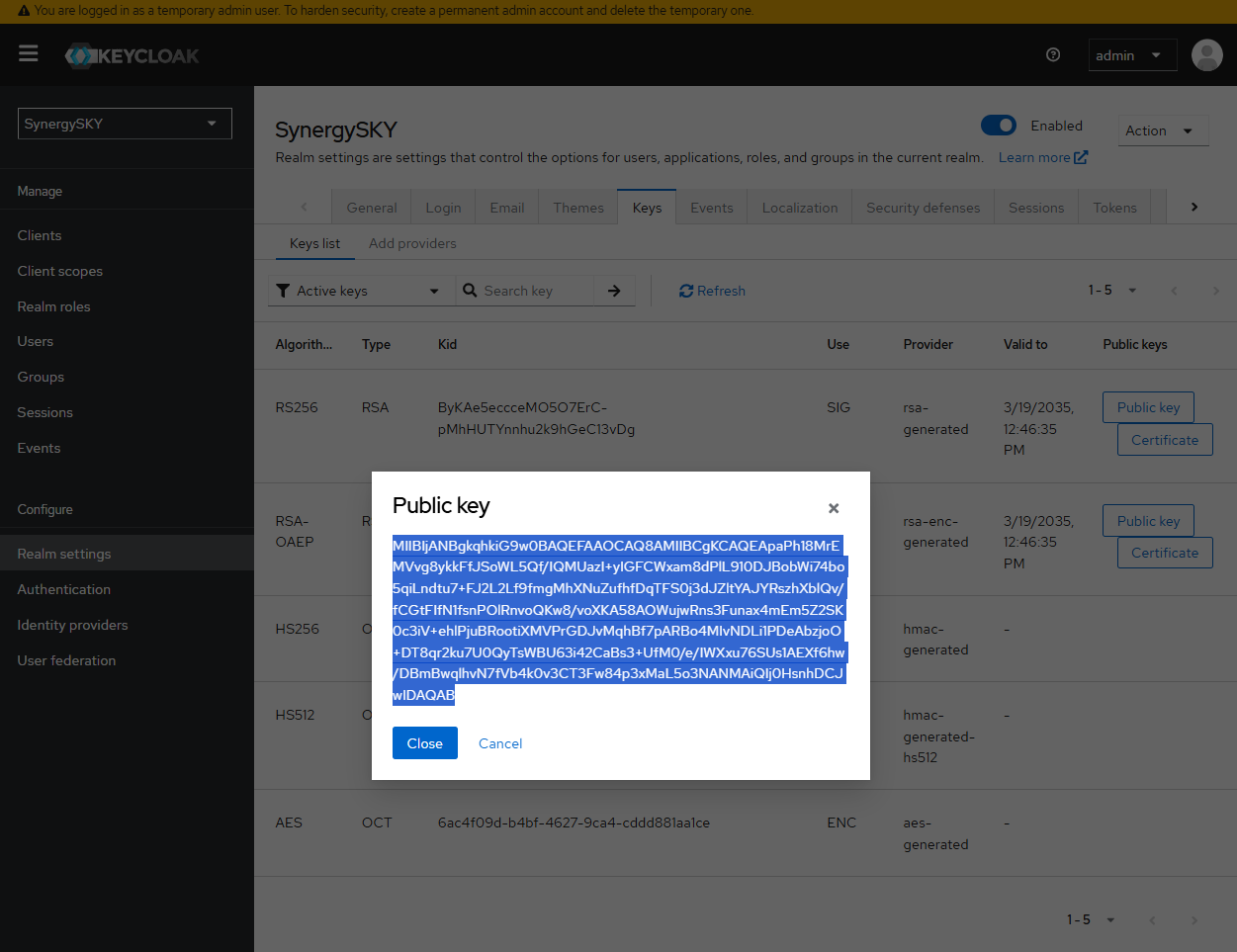Click the hmac-generated-hs512 provider cell
Viewport: 1237px width, 952px height.
(x=939, y=736)
